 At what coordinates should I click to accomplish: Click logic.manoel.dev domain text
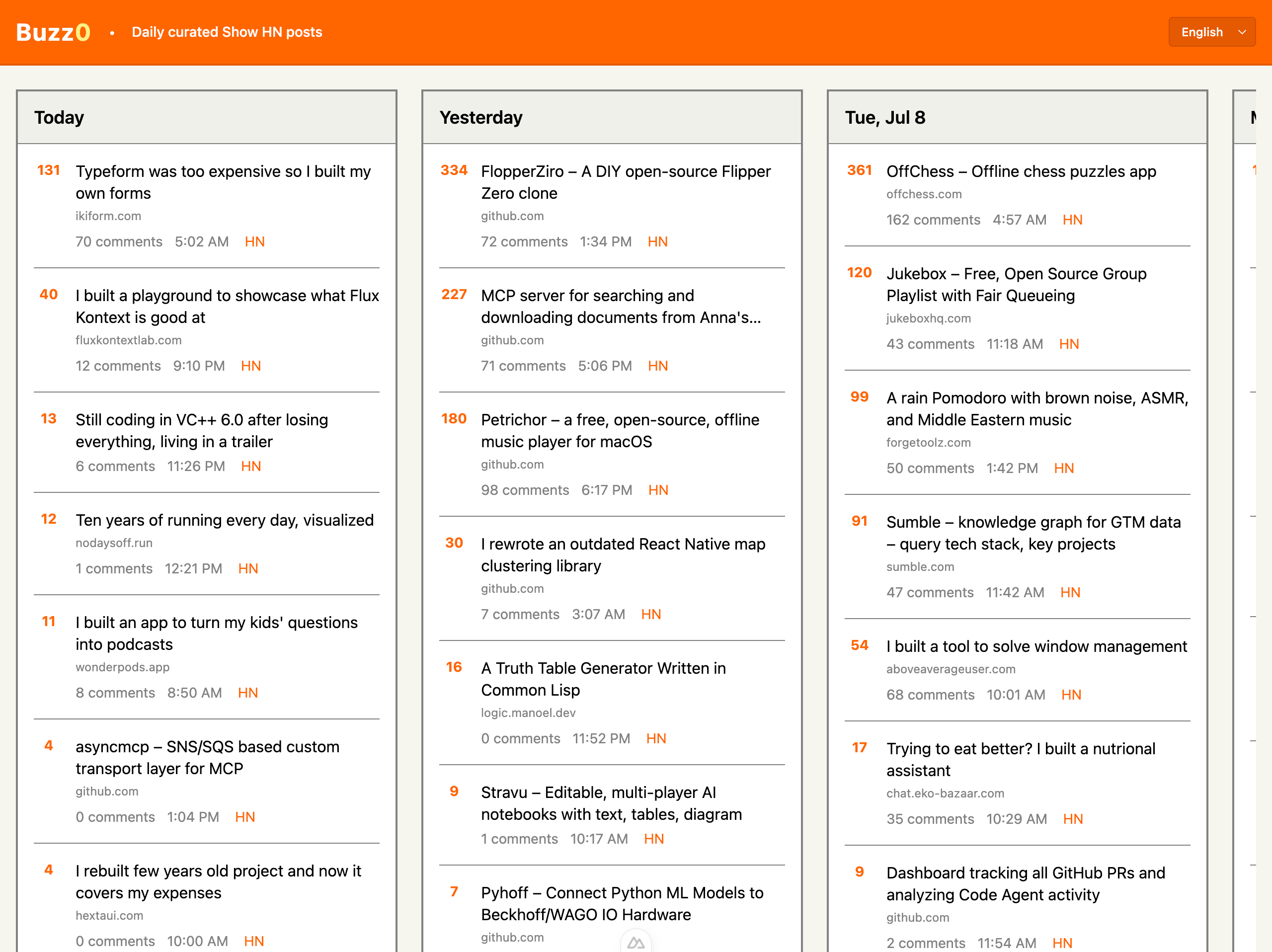click(x=528, y=714)
